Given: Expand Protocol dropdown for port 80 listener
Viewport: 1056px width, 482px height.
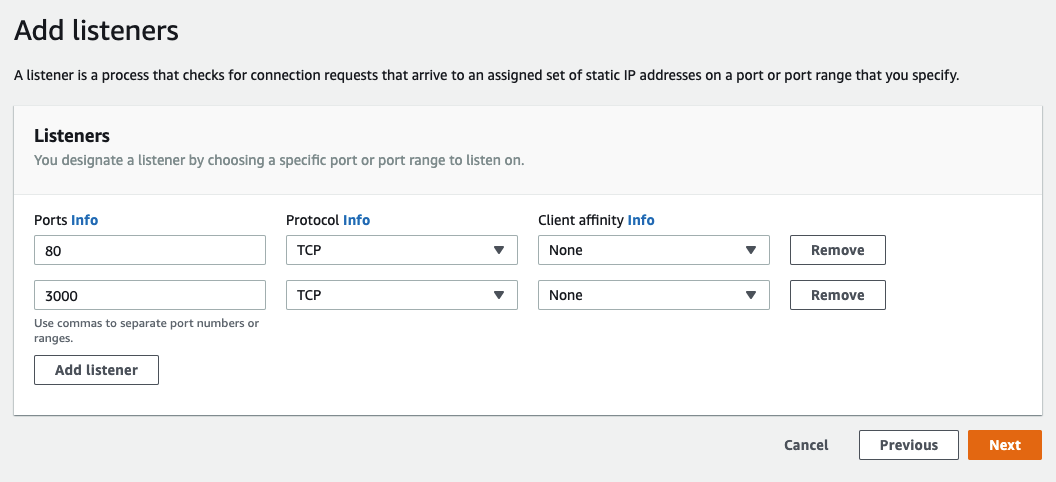Looking at the screenshot, I should pos(401,250).
